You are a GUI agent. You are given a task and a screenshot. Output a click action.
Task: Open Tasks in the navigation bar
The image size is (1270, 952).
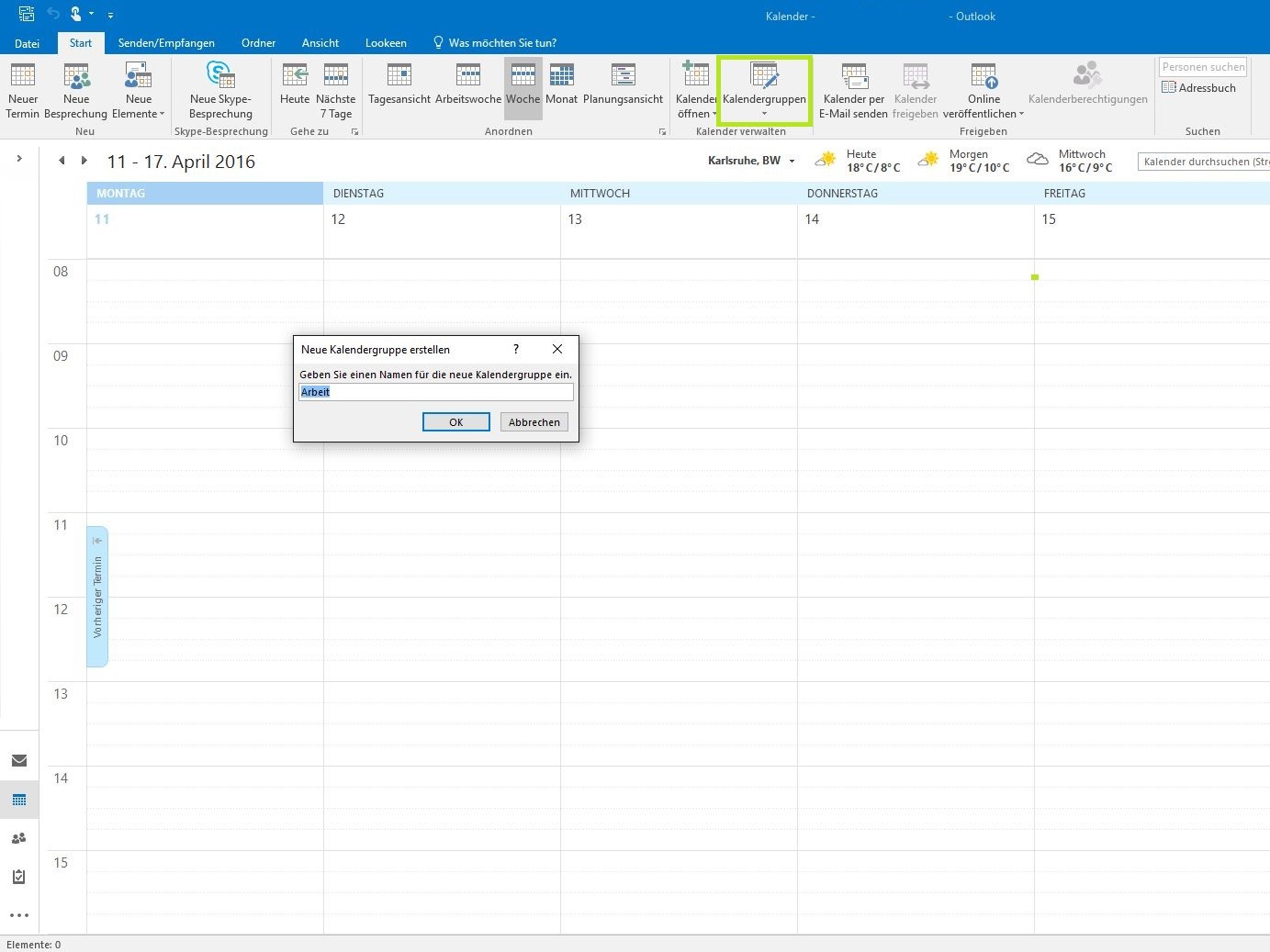[x=19, y=877]
